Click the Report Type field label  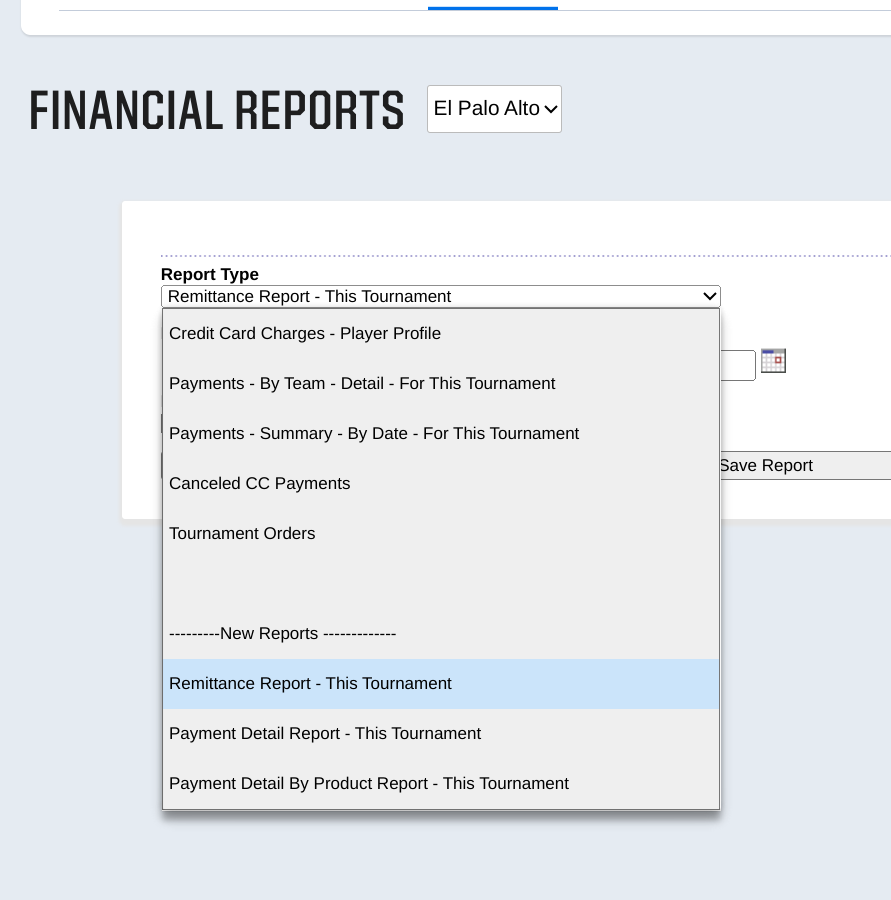click(x=210, y=275)
